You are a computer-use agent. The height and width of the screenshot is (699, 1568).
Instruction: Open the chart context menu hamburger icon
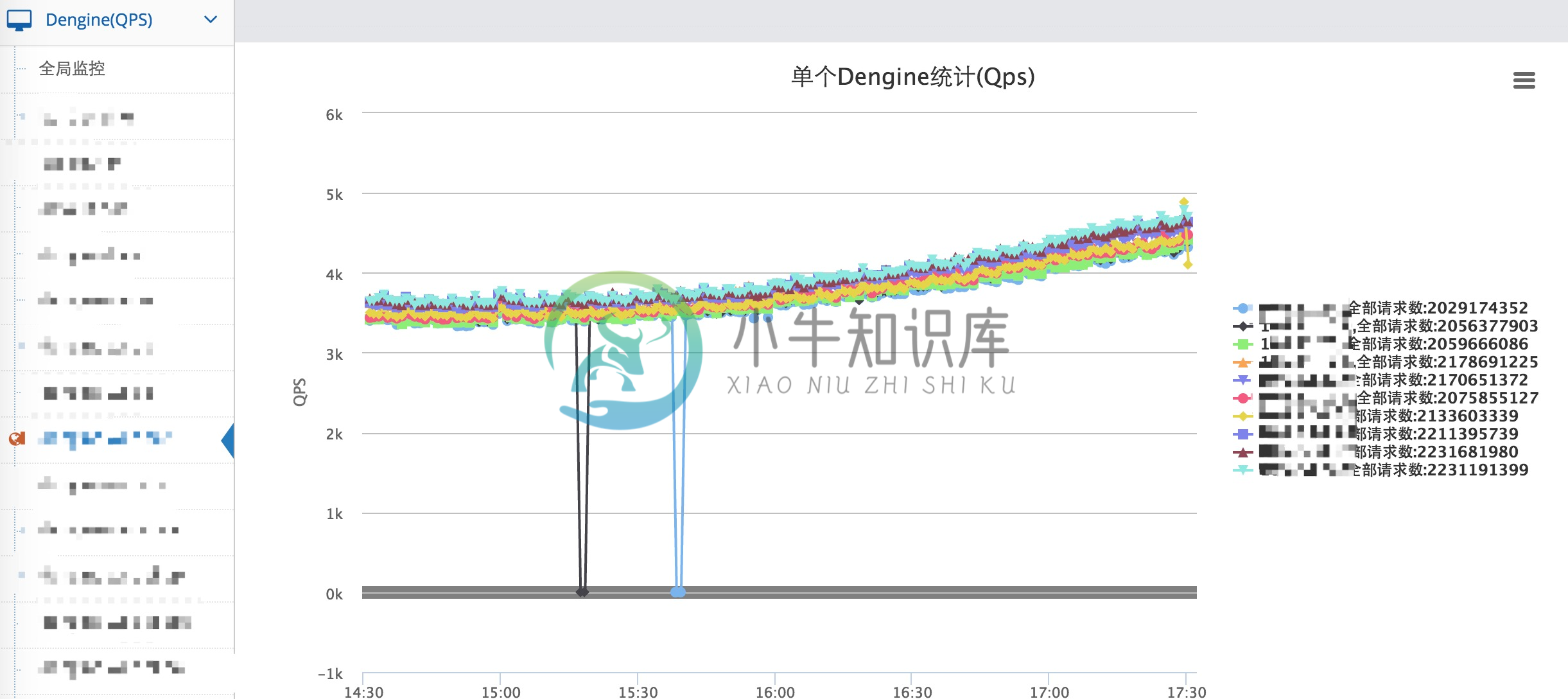point(1524,80)
